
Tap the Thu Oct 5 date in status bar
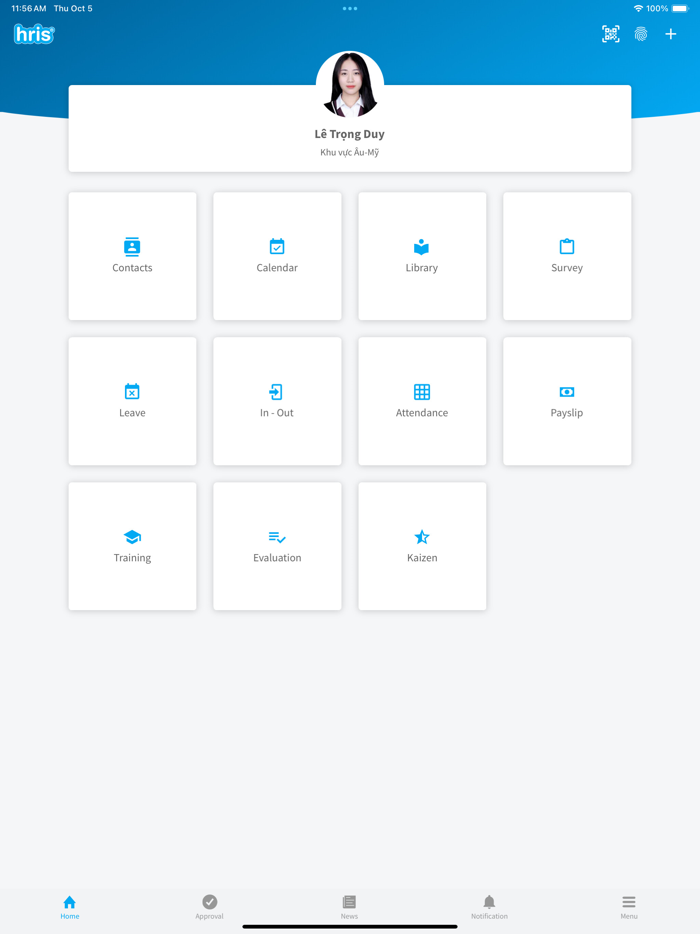point(73,8)
